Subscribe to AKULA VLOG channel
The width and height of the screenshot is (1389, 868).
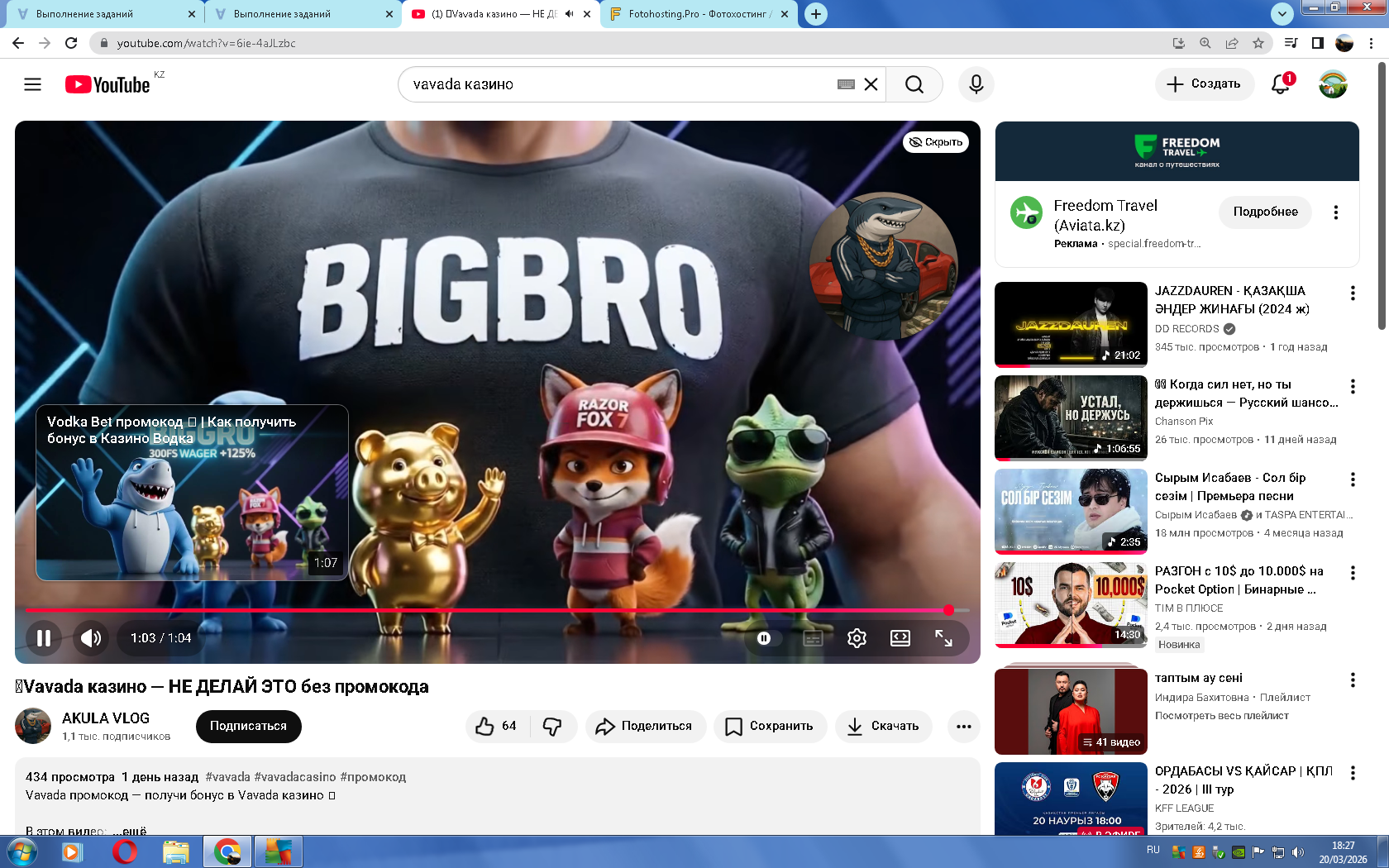coord(248,726)
